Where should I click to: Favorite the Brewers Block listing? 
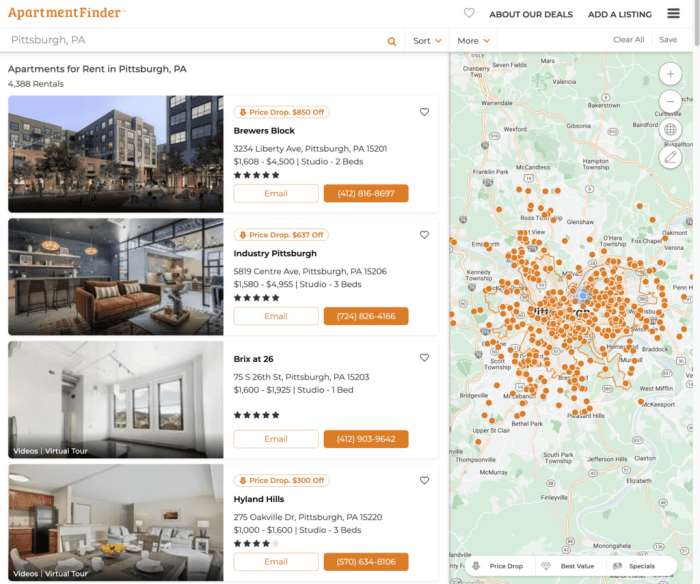424,112
